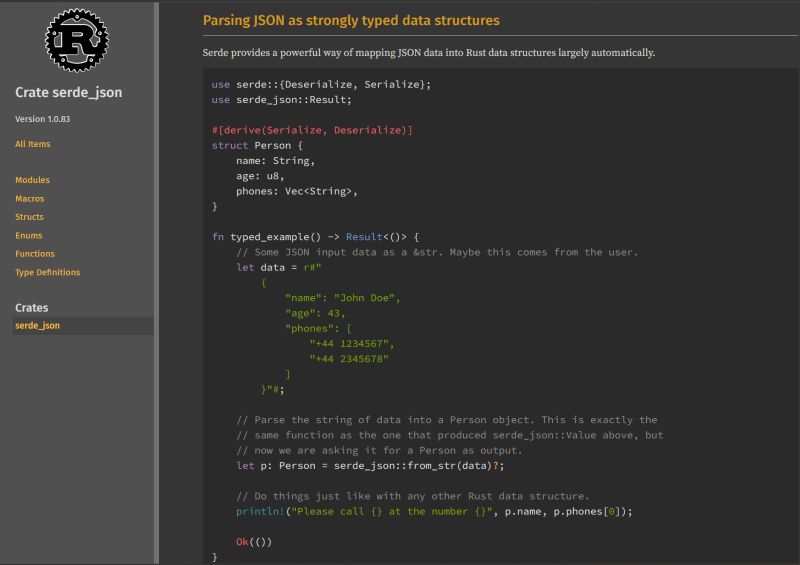Click the 'let p: Person = serde_json::from_str(data)?;' line
Image resolution: width=800 pixels, height=565 pixels.
pos(370,466)
